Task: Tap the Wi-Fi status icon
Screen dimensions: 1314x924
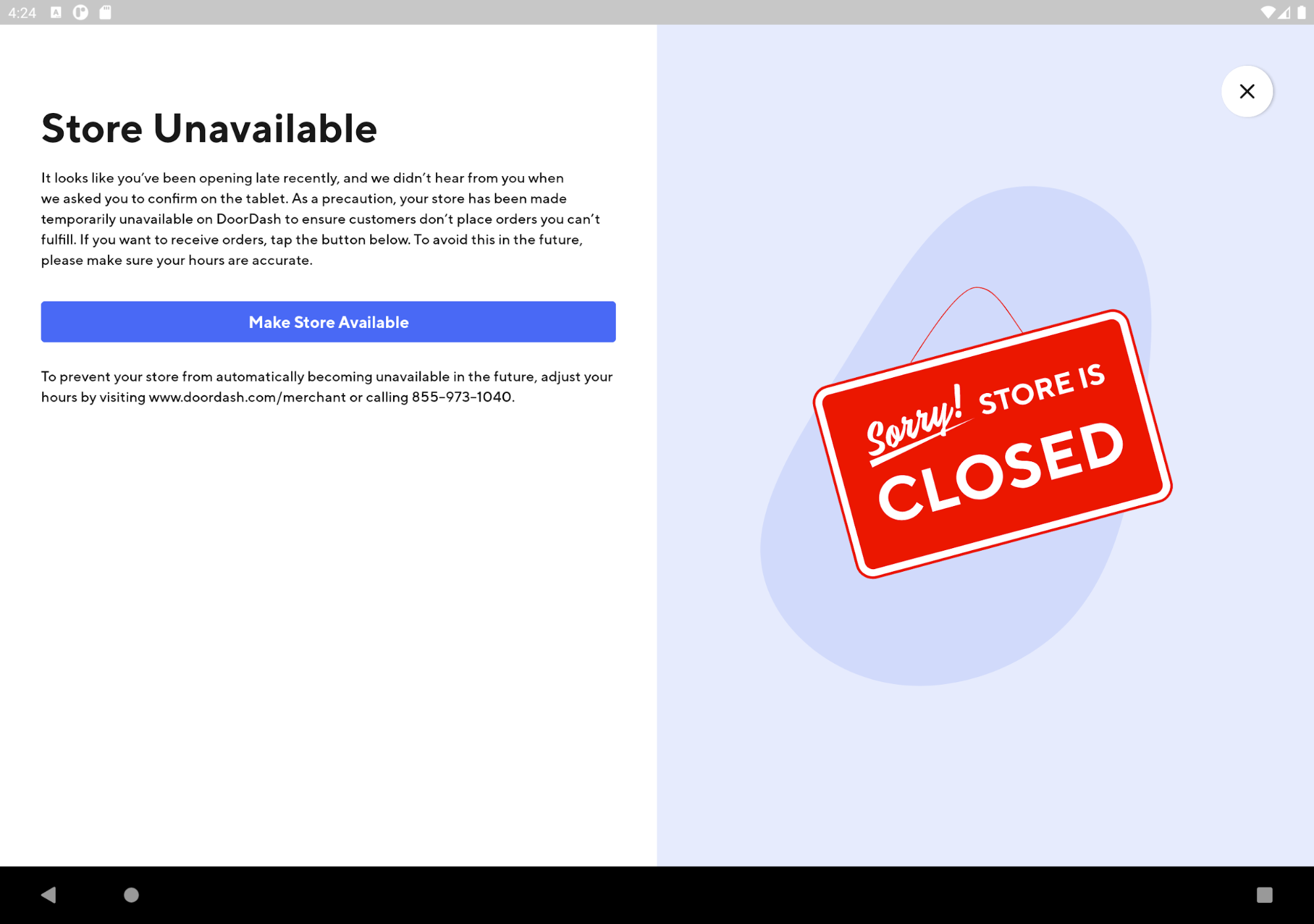Action: 1267,12
